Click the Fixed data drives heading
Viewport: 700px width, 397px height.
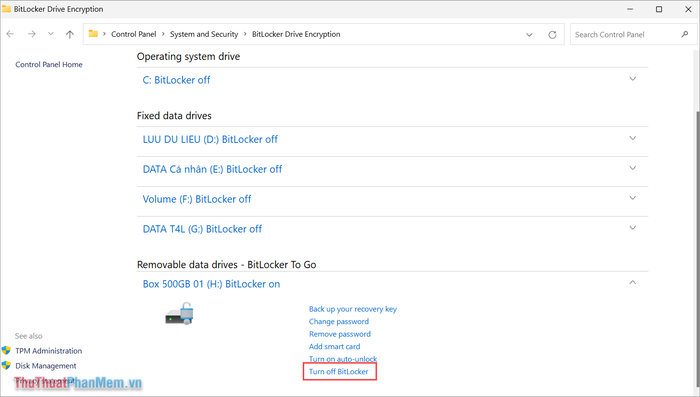(x=174, y=116)
